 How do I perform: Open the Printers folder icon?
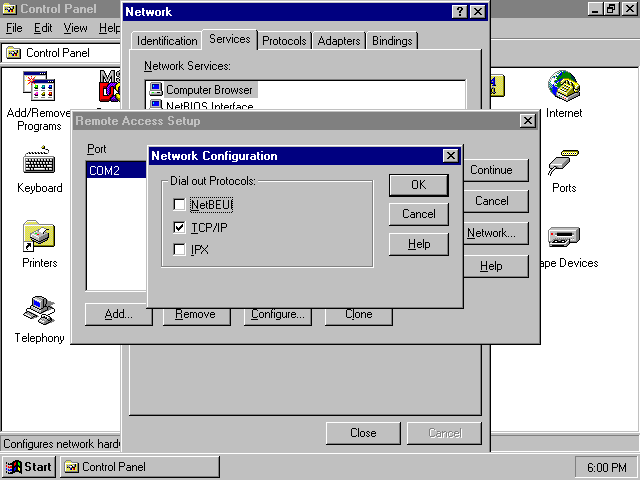(39, 236)
